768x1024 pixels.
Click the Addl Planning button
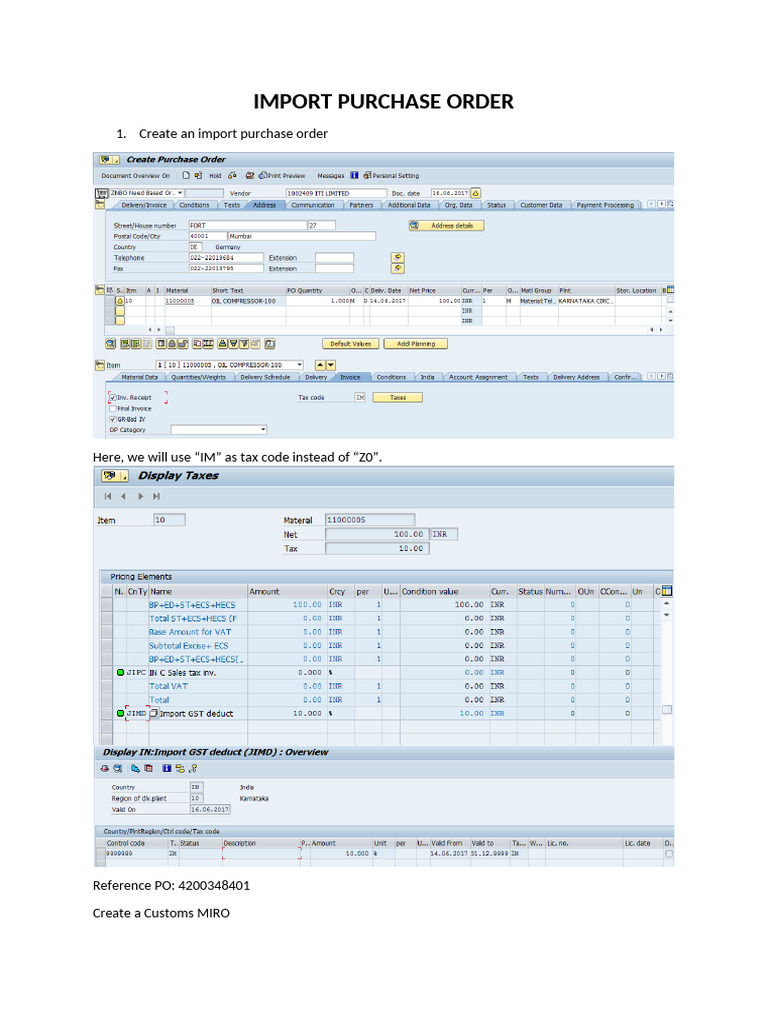tap(415, 344)
